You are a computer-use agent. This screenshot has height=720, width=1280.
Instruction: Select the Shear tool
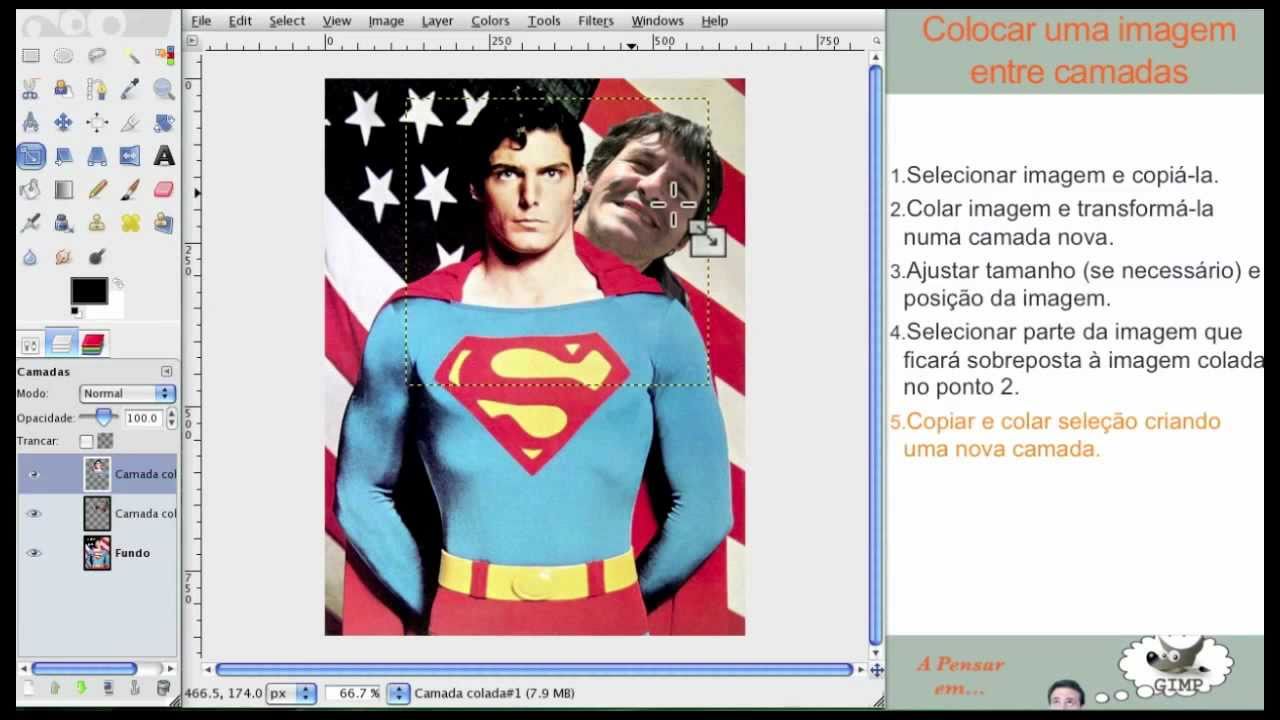coord(63,155)
